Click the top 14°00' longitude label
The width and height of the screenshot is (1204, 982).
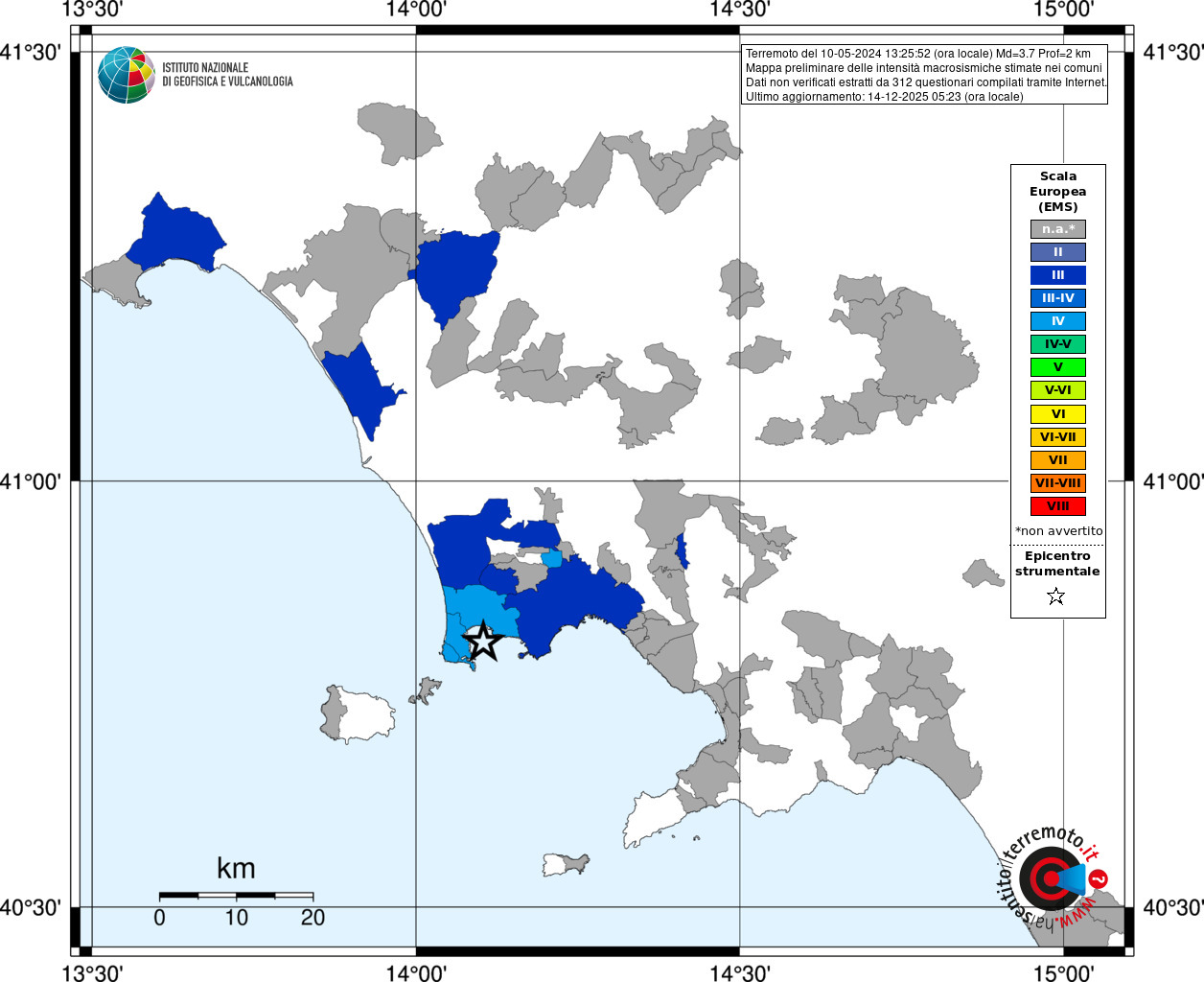pos(415,10)
